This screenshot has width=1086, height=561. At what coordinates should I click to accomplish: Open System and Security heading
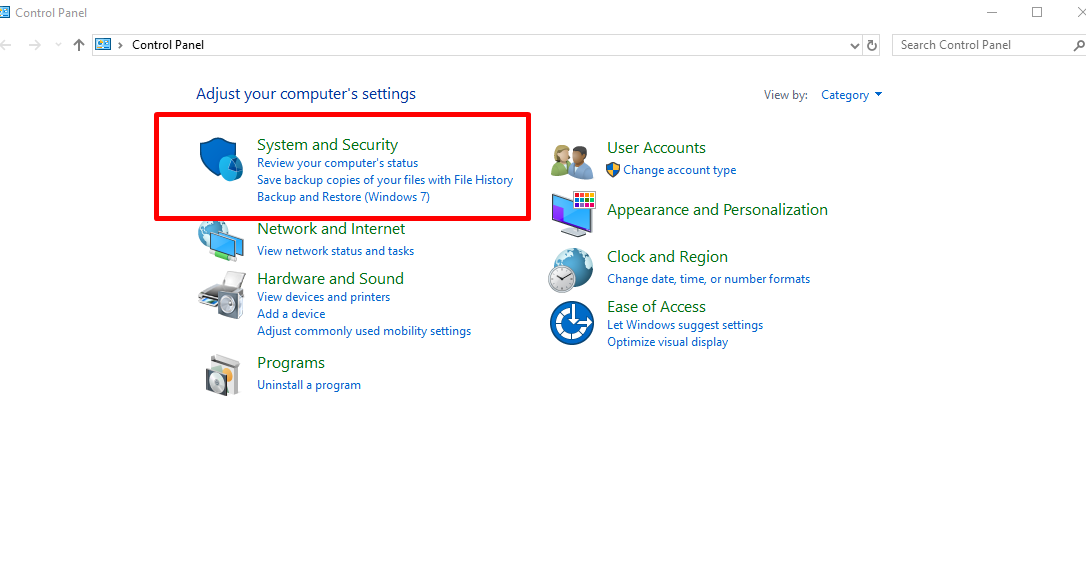tap(328, 145)
